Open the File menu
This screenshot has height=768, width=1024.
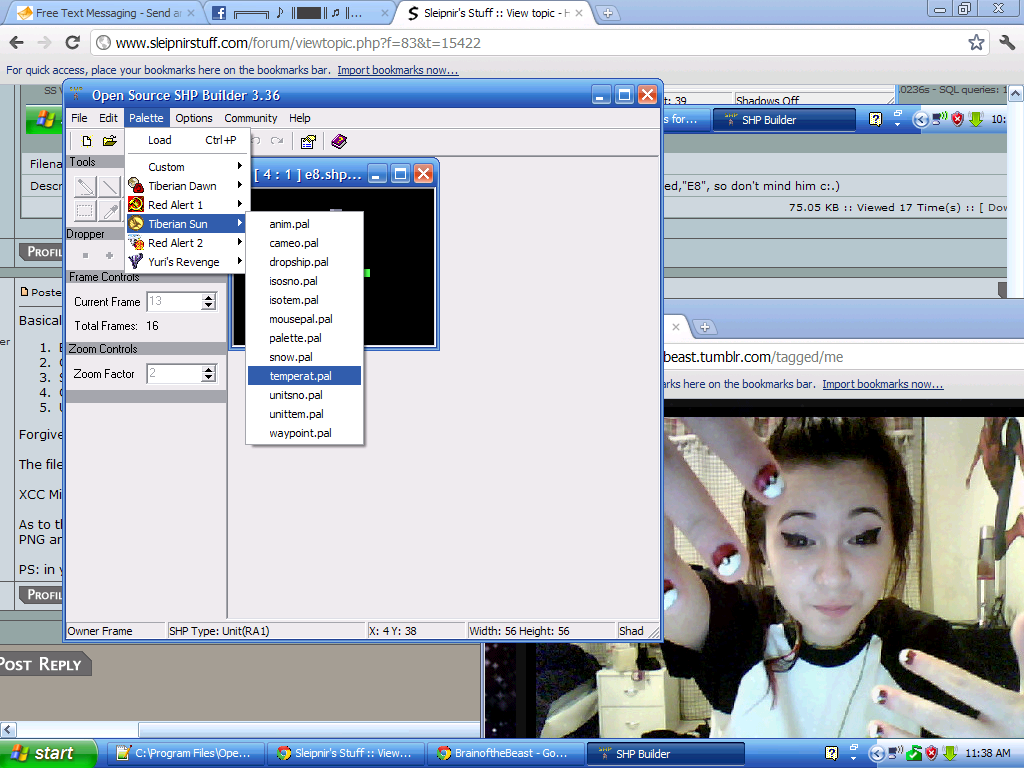[79, 118]
